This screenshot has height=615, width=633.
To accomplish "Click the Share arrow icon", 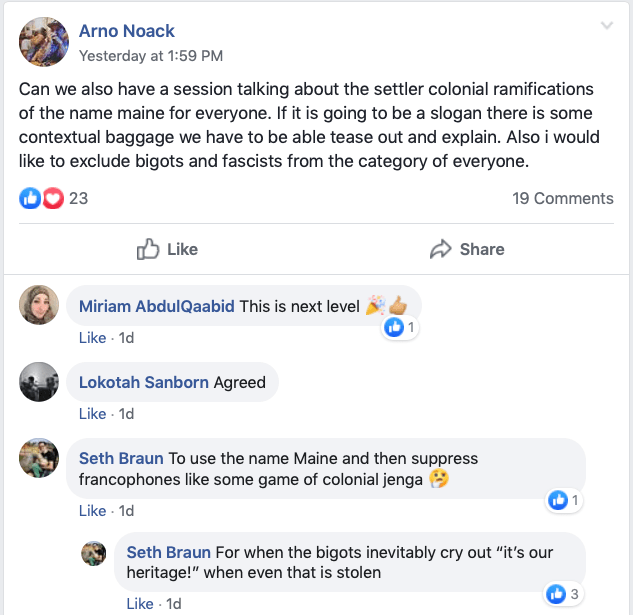I will click(x=441, y=249).
